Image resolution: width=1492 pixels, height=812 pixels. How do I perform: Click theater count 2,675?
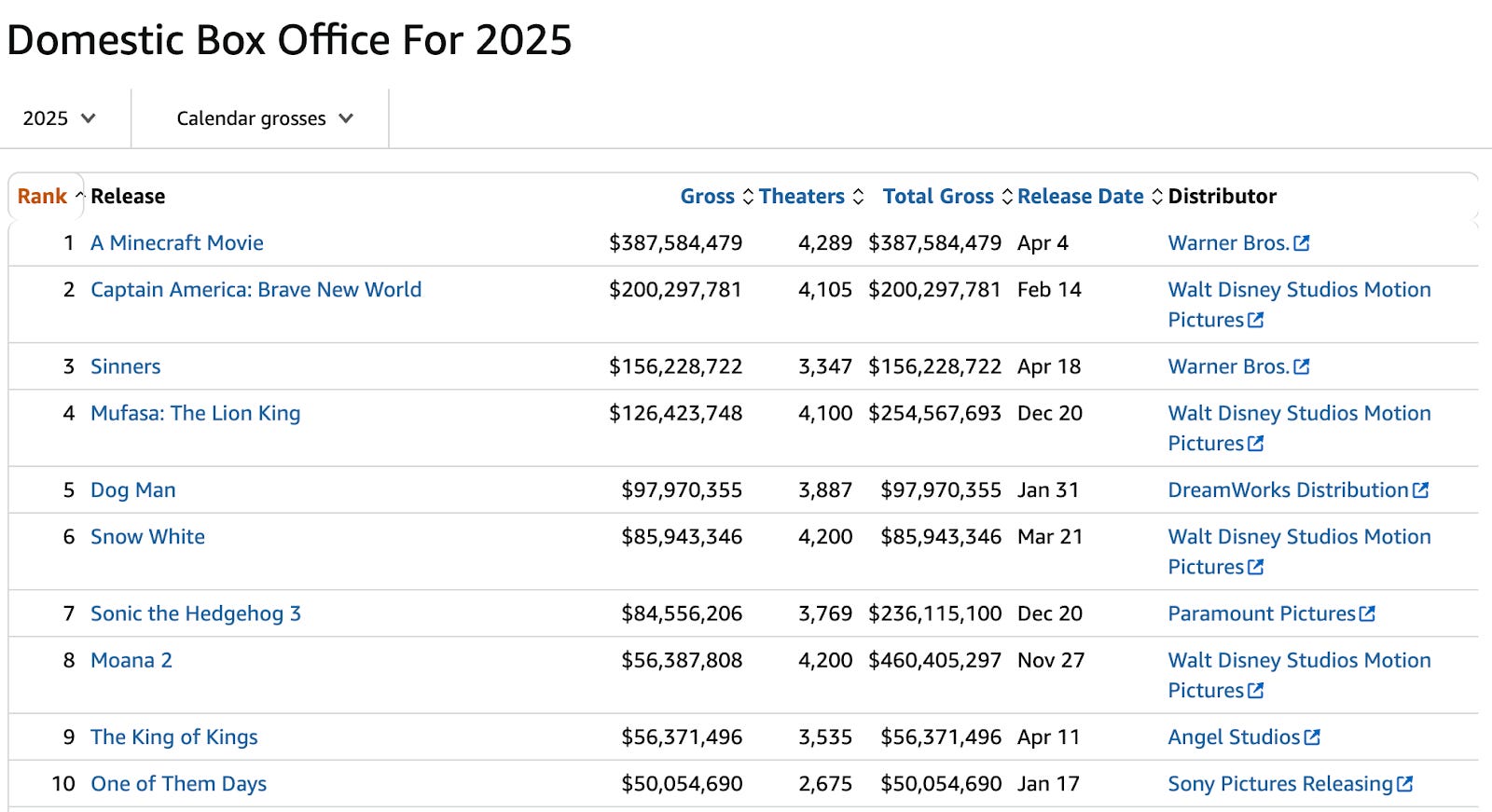pos(825,783)
